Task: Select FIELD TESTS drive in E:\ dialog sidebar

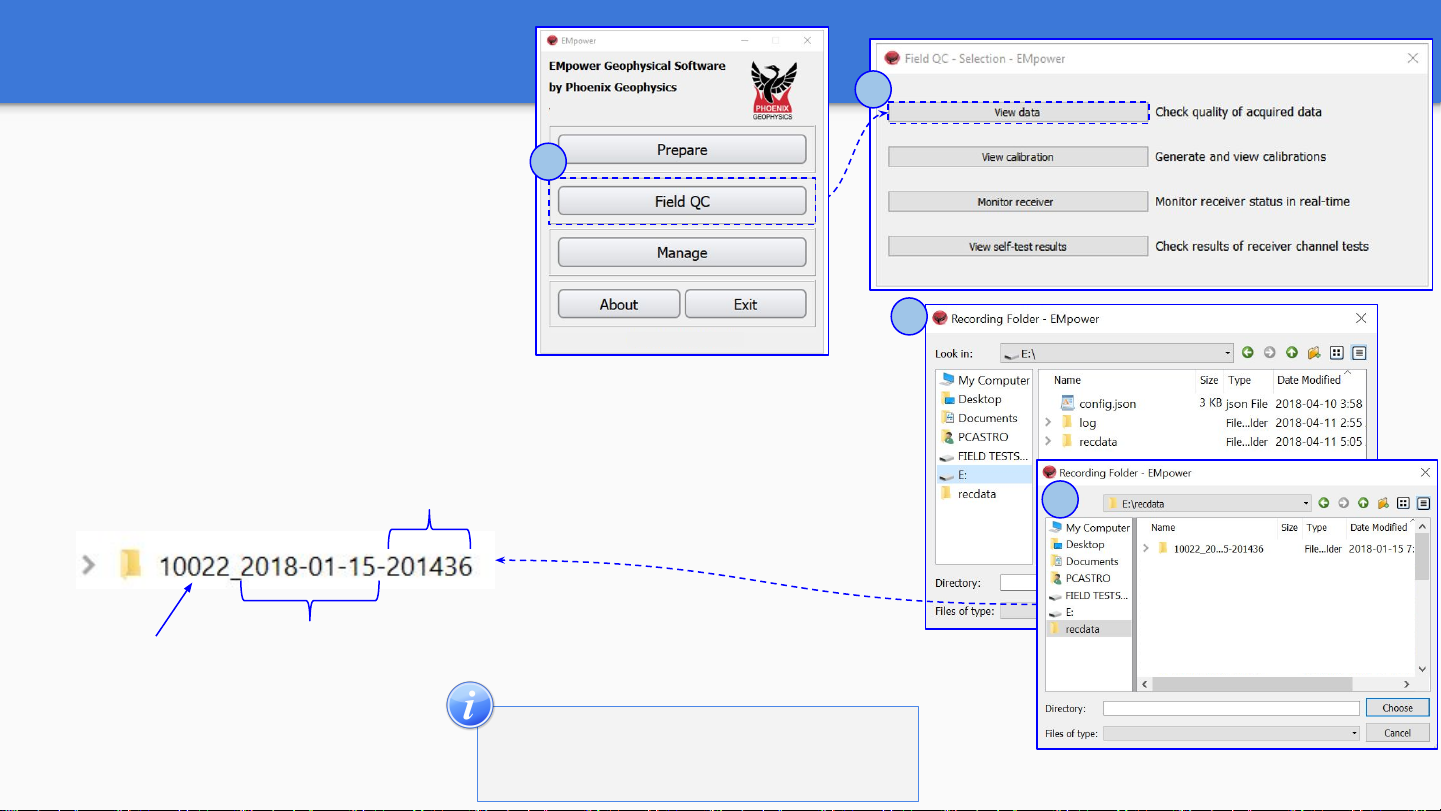Action: pos(985,456)
